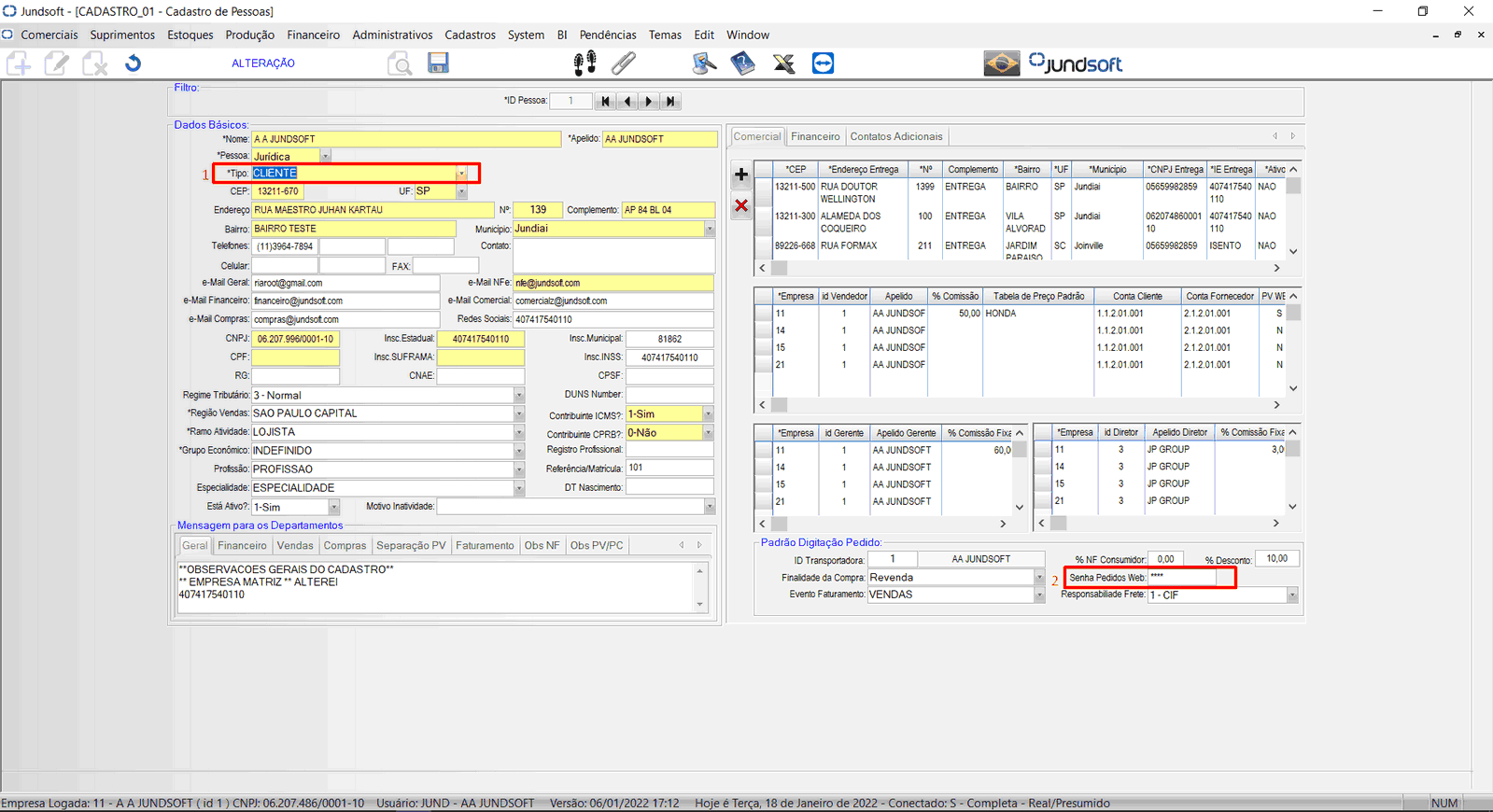Click the CEP column header in address grid
Viewport: 1493px width, 812px height.
point(796,170)
